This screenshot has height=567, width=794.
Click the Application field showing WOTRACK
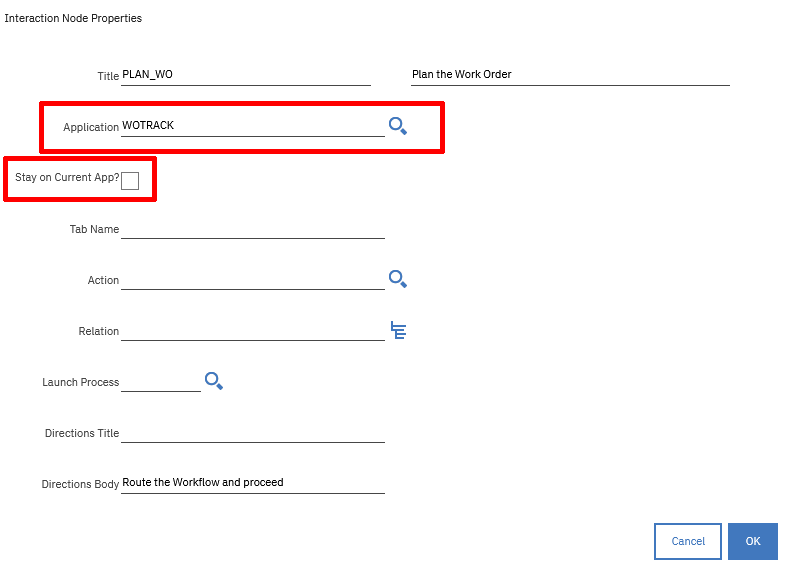click(253, 126)
